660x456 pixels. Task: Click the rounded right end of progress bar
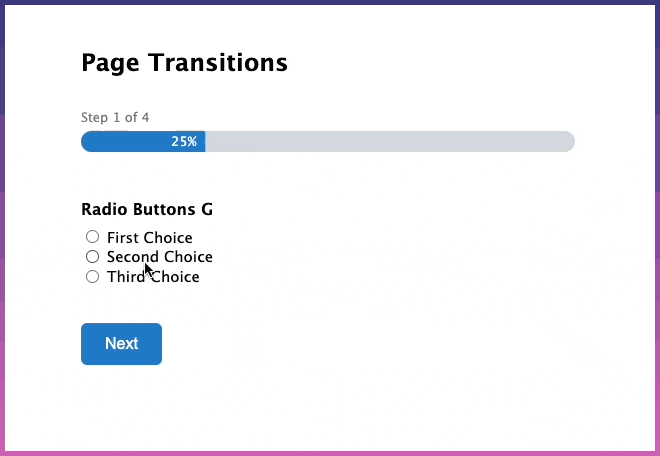click(x=568, y=142)
